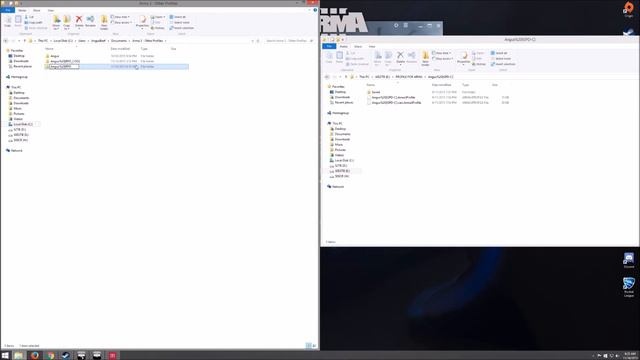The image size is (640, 360).
Task: Click search box in left explorer window
Action: [289, 41]
